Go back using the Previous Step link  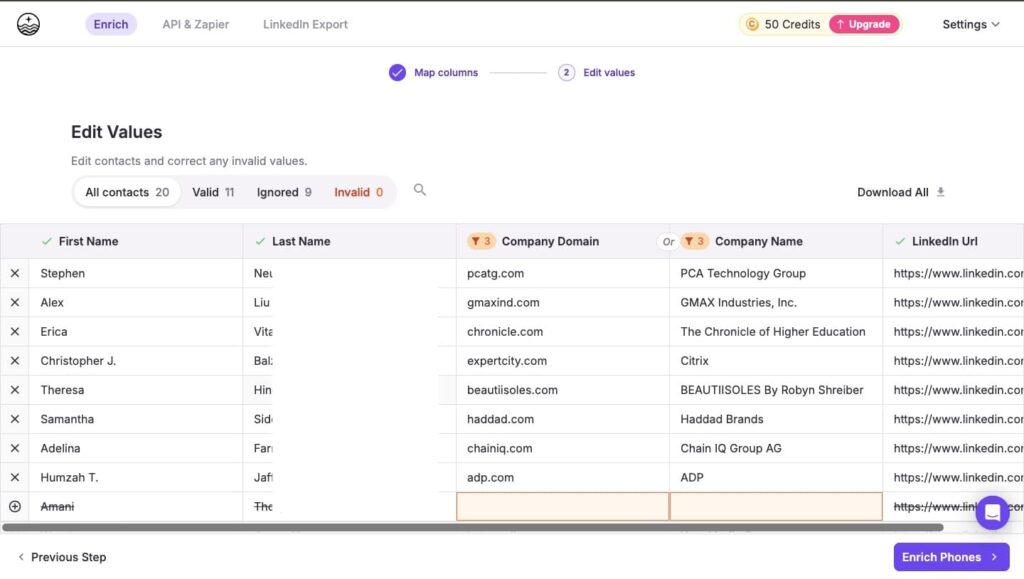(x=60, y=557)
